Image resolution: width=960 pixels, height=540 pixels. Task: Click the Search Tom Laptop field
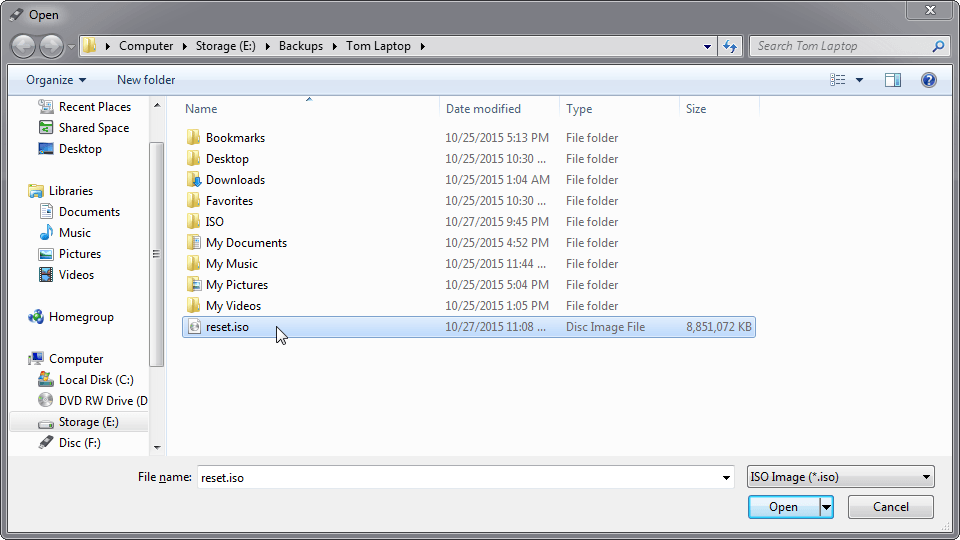(840, 46)
